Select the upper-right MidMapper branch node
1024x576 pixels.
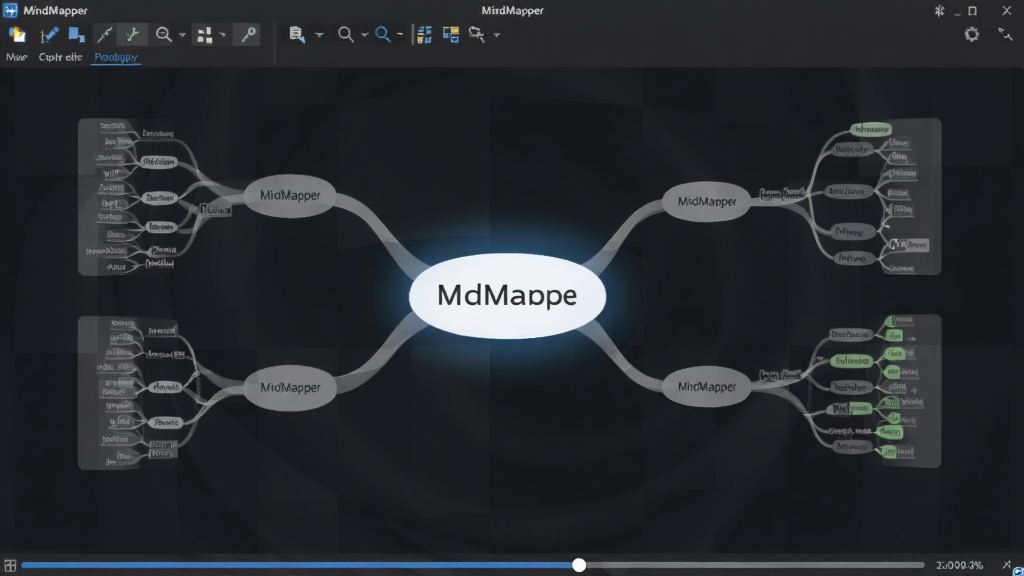point(707,202)
